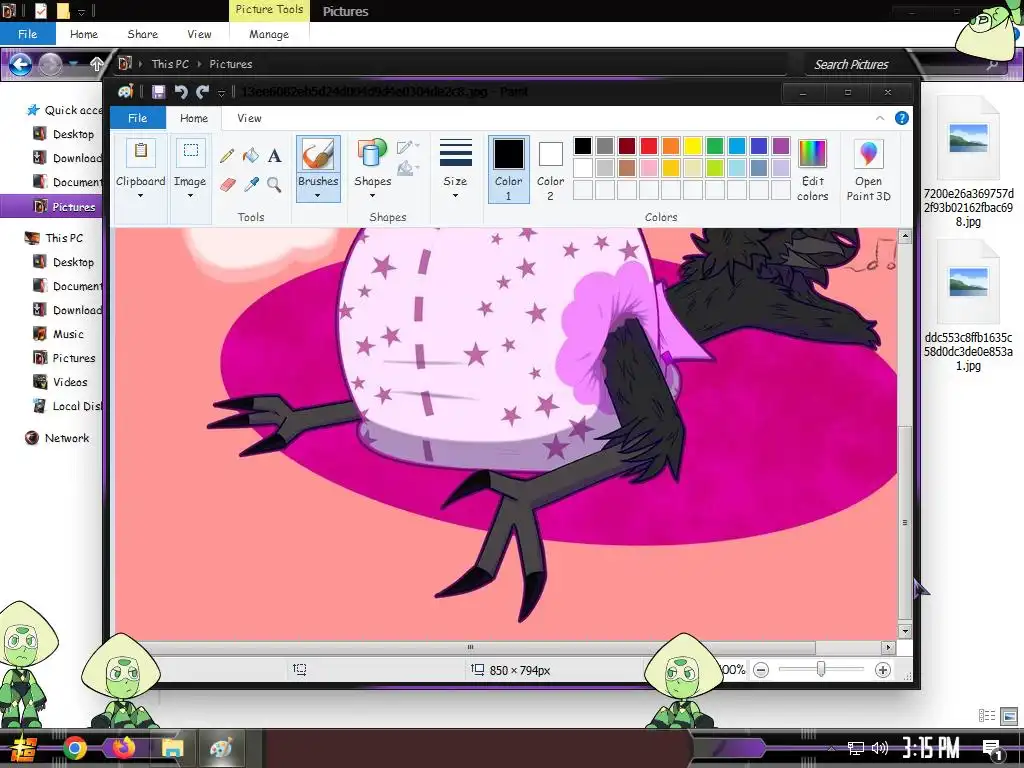Switch Explorer to large thumbnails view icon
1024x768 pixels.
(x=1009, y=716)
